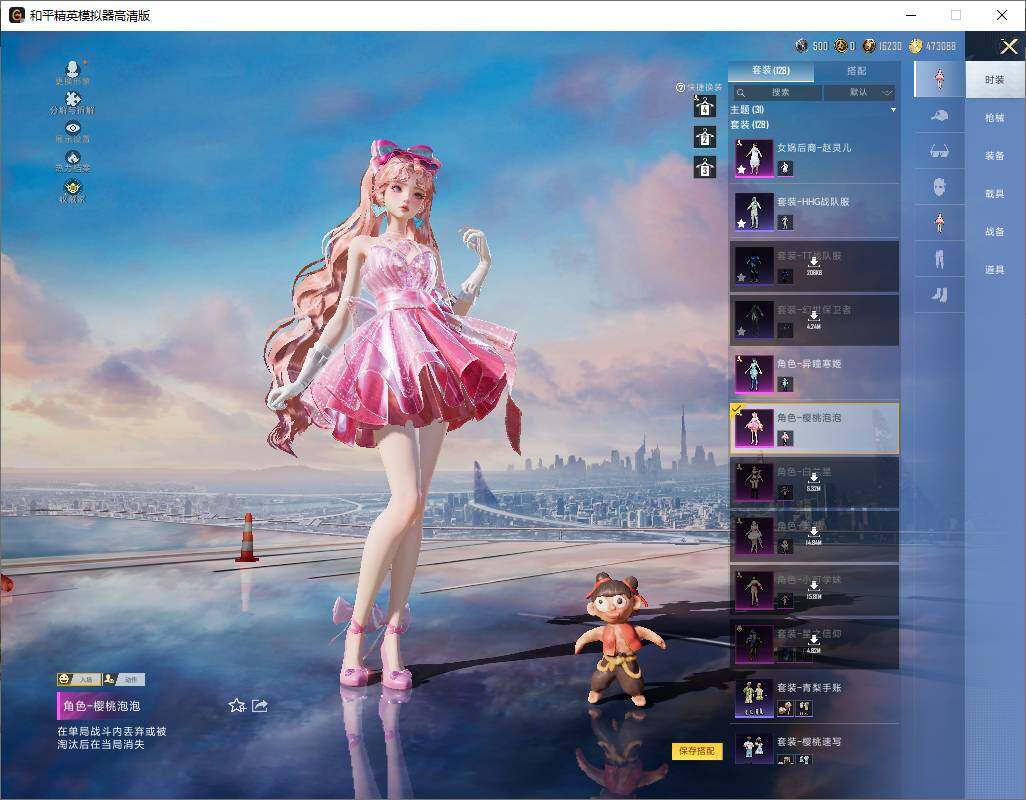Select shoes category icon
Image resolution: width=1026 pixels, height=800 pixels.
[x=939, y=295]
